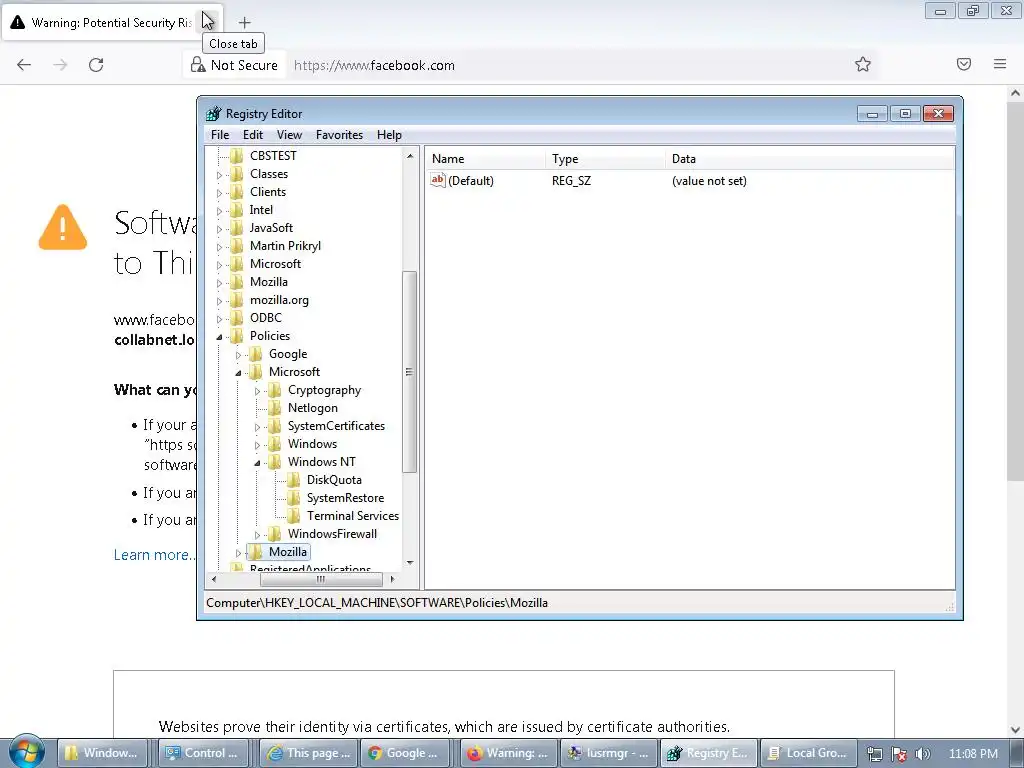This screenshot has width=1024, height=768.
Task: Switch to Internet Explorer taskbar button
Action: 309,753
